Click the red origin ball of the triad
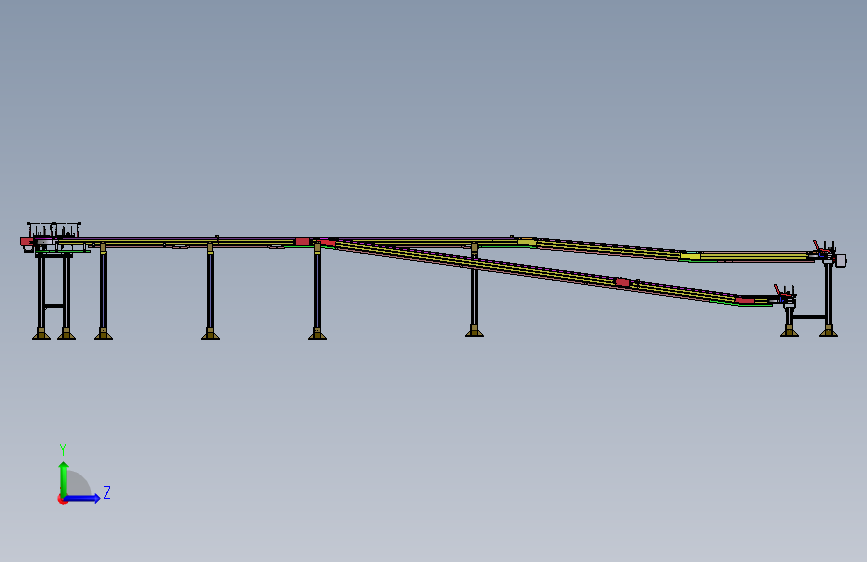Image resolution: width=867 pixels, height=562 pixels. click(x=62, y=499)
